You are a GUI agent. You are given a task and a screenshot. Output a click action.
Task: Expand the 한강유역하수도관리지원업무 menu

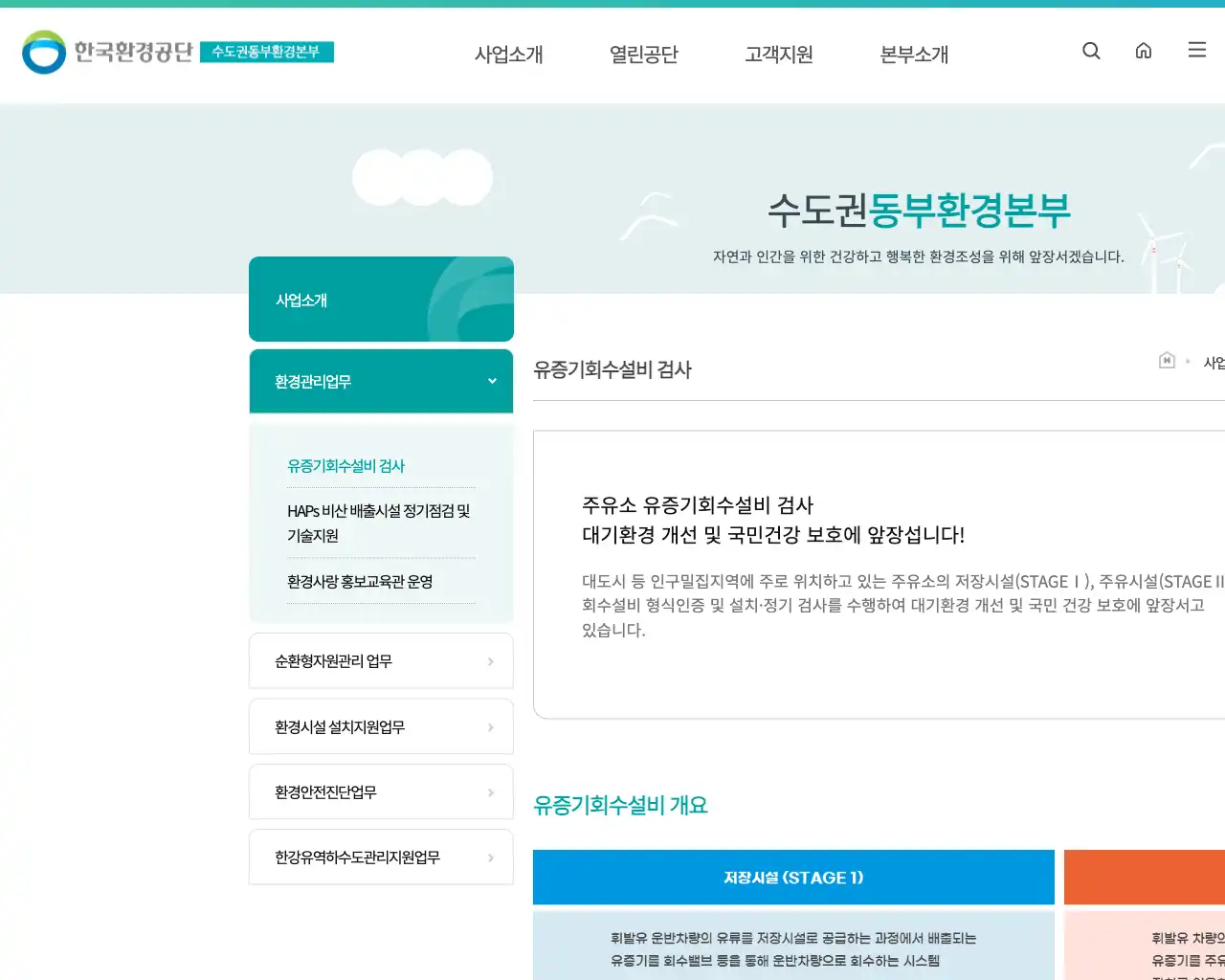point(381,857)
